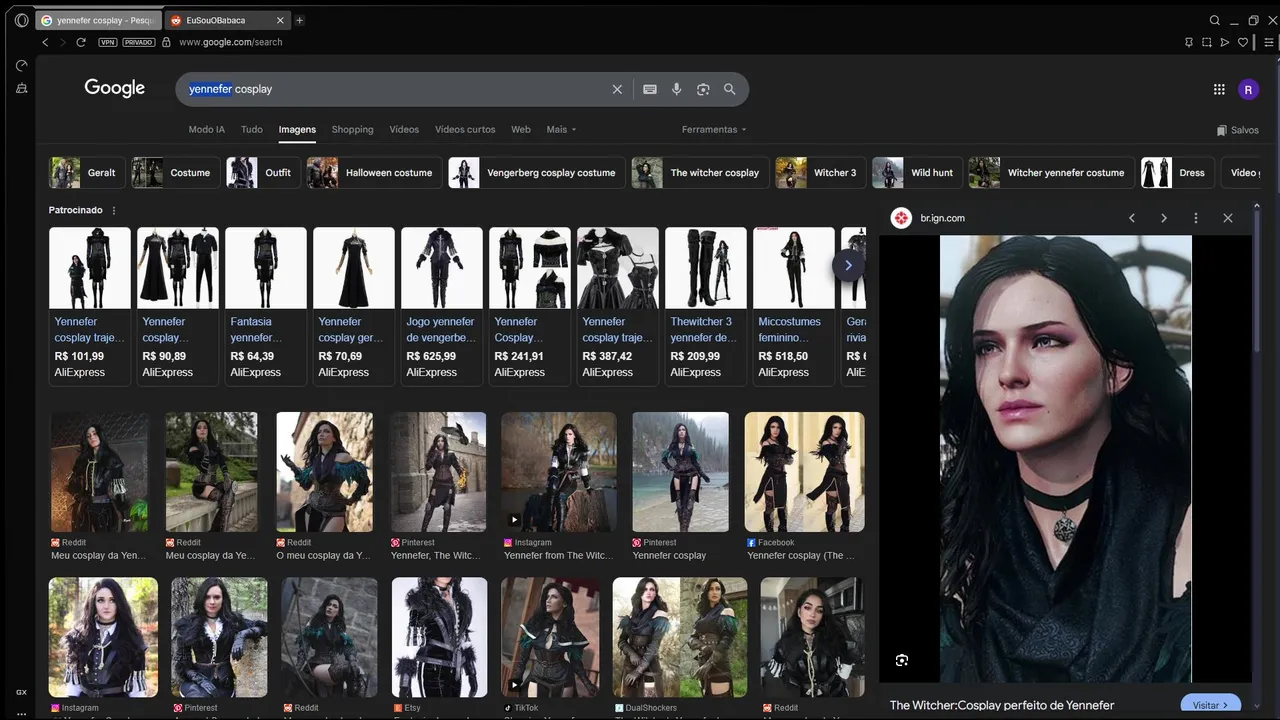Image resolution: width=1280 pixels, height=720 pixels.
Task: Submit search with magnifier icon
Action: coord(730,89)
